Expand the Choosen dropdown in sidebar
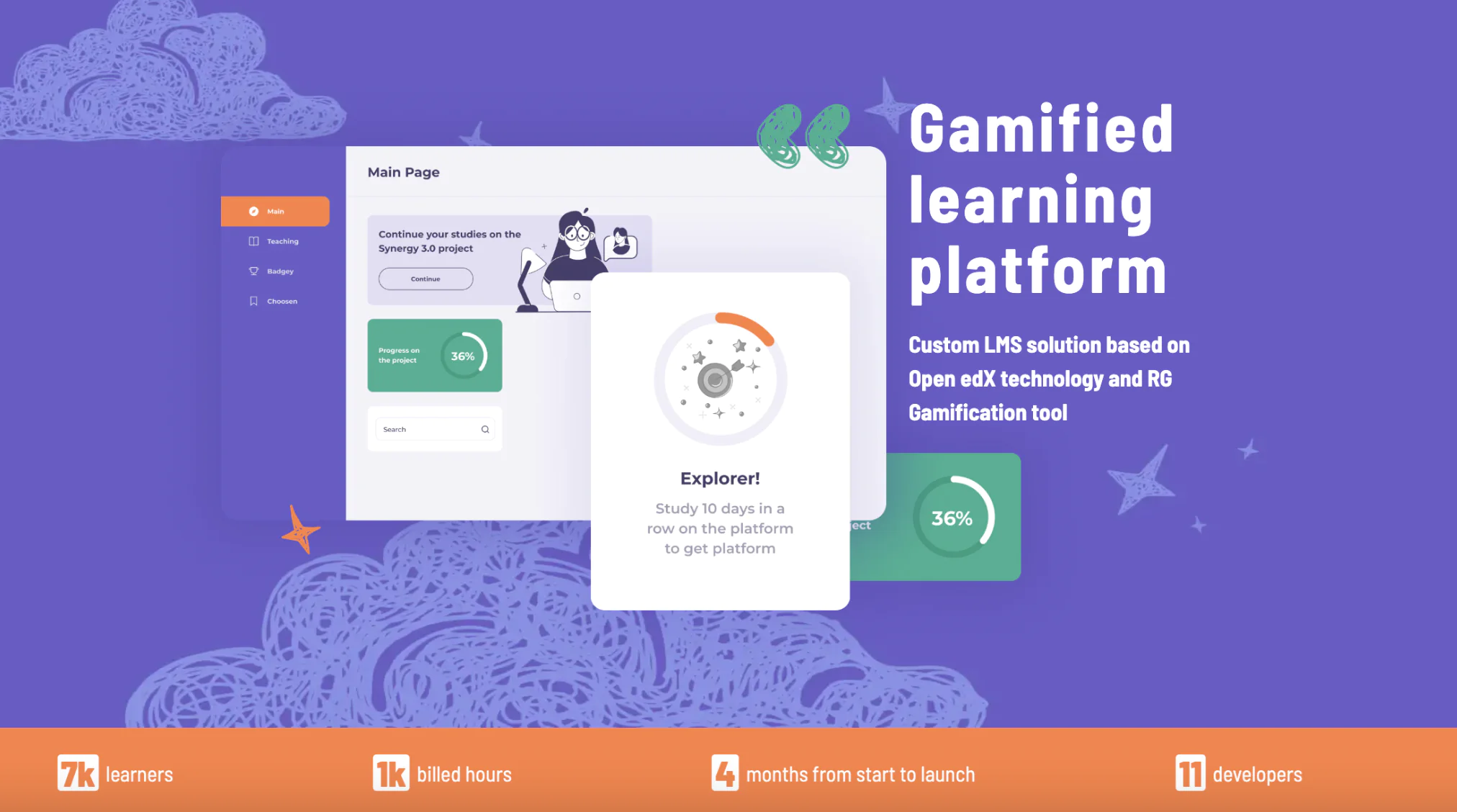The height and width of the screenshot is (812, 1457). pos(280,300)
